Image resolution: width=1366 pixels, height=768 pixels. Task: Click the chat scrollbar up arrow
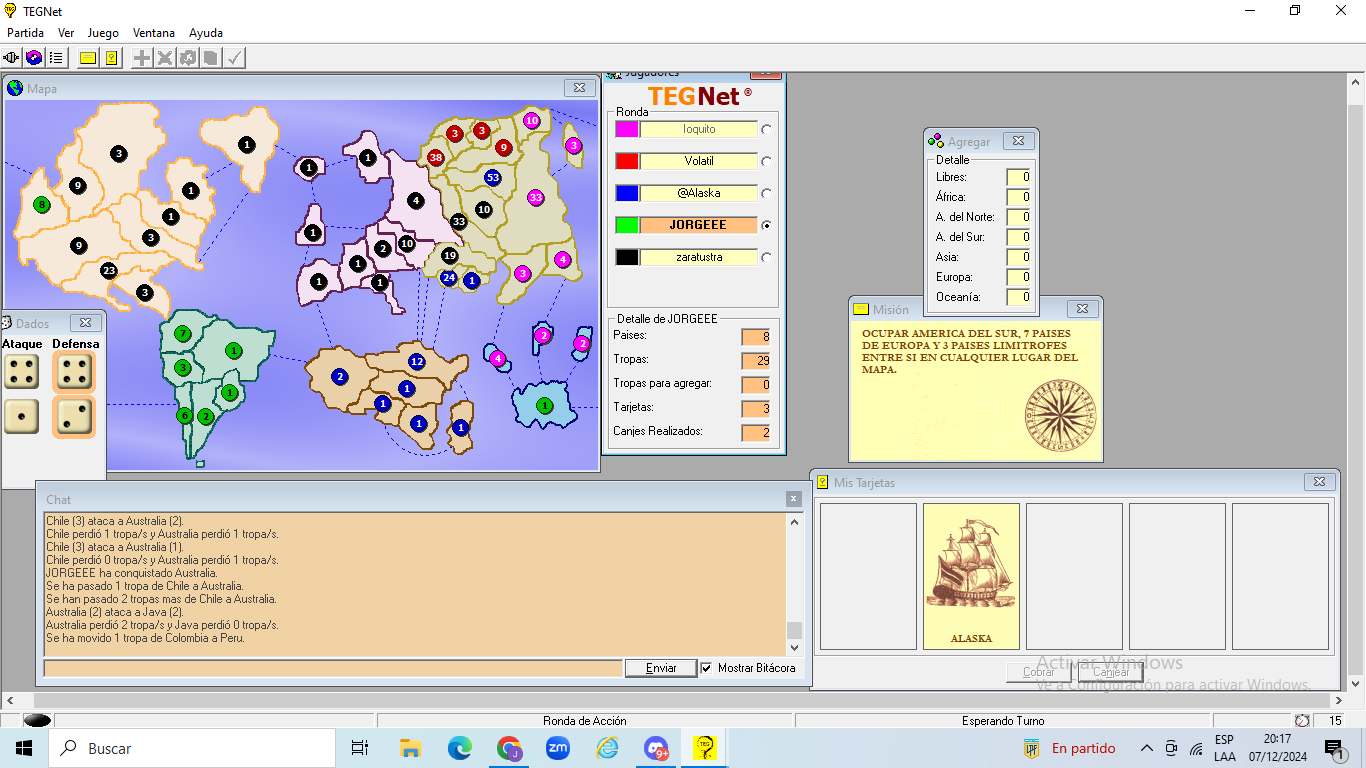click(x=795, y=521)
